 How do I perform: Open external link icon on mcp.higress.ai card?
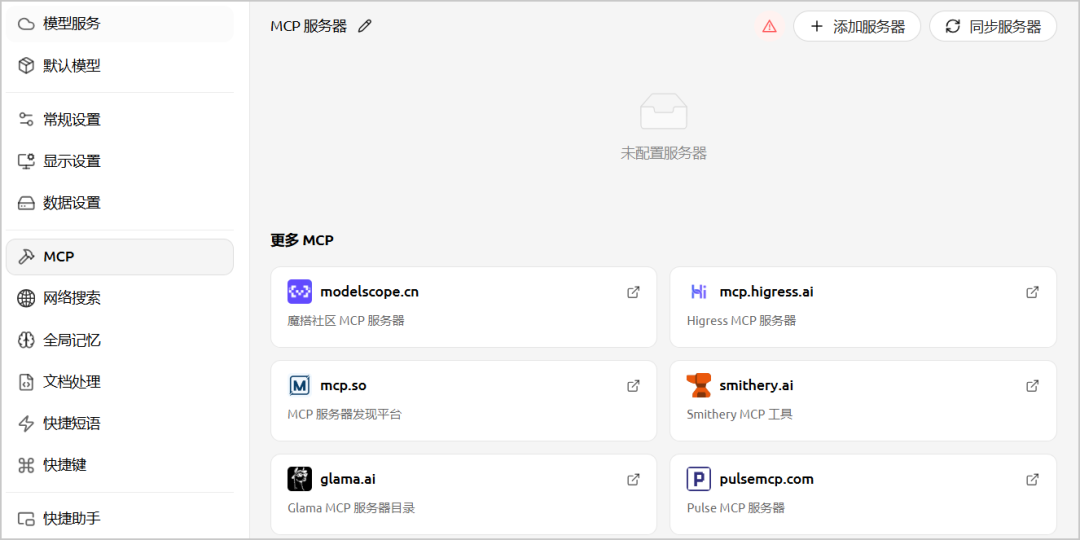(1032, 292)
